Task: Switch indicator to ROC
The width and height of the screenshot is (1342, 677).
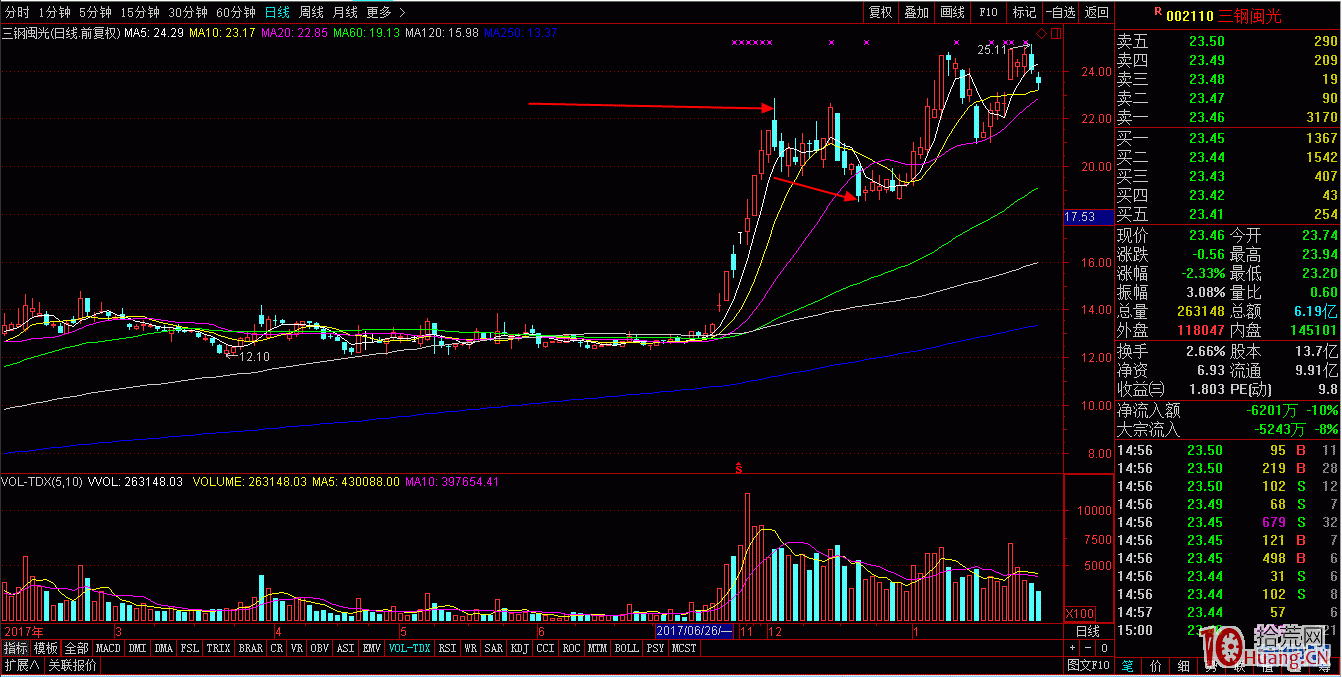Action: click(x=571, y=648)
